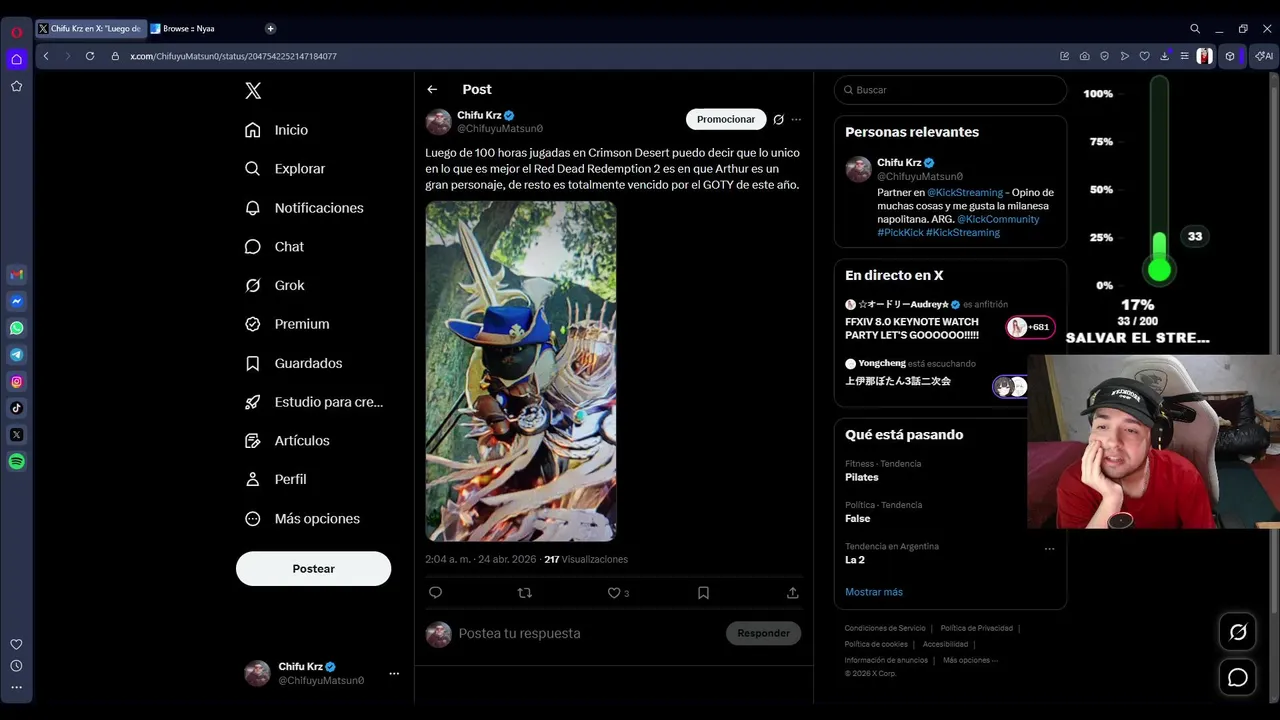The height and width of the screenshot is (720, 1280).
Task: Open Messenger in the Opera sidebar
Action: pyautogui.click(x=16, y=301)
